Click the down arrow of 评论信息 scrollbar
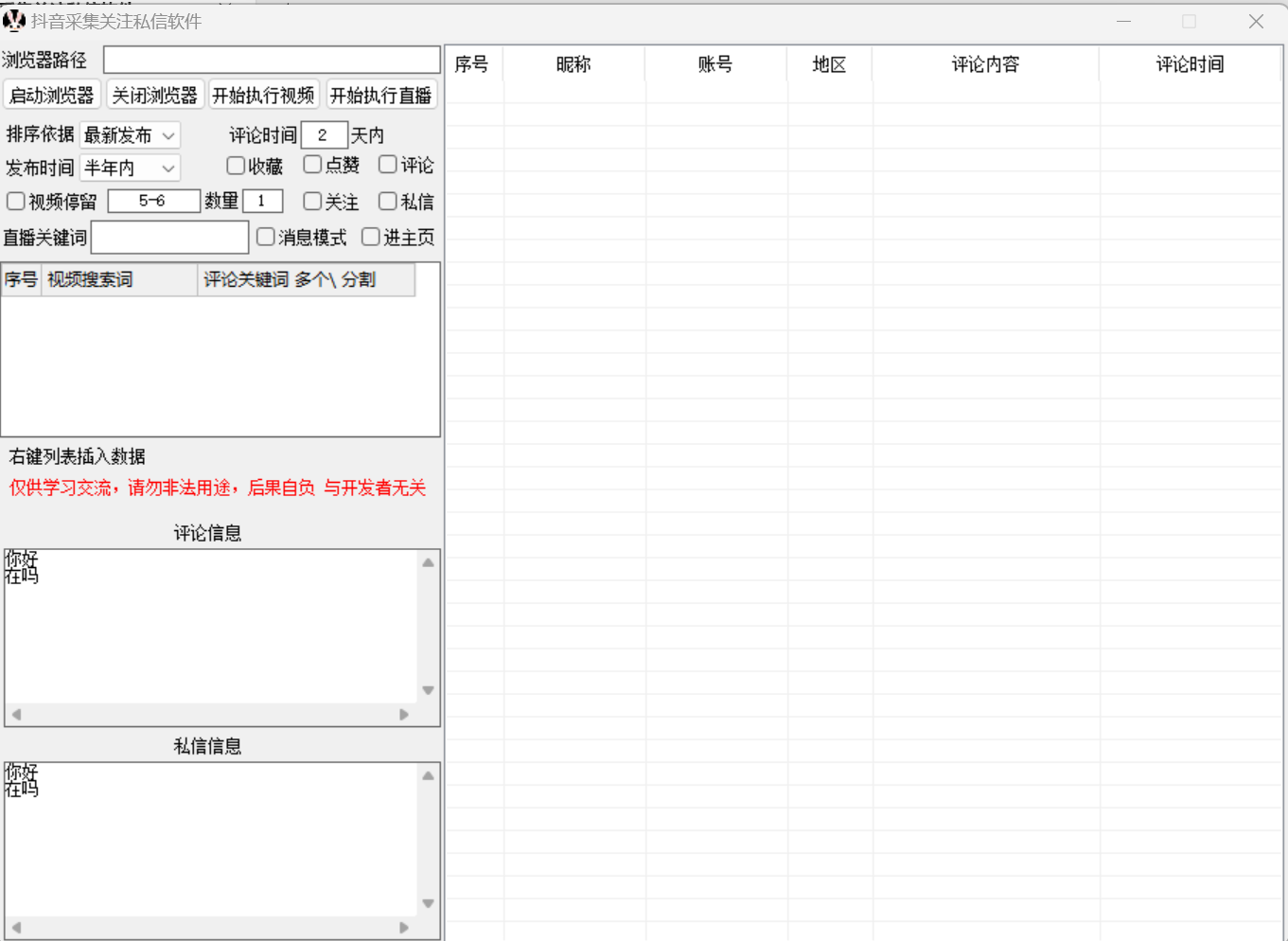This screenshot has height=941, width=1288. 429,691
